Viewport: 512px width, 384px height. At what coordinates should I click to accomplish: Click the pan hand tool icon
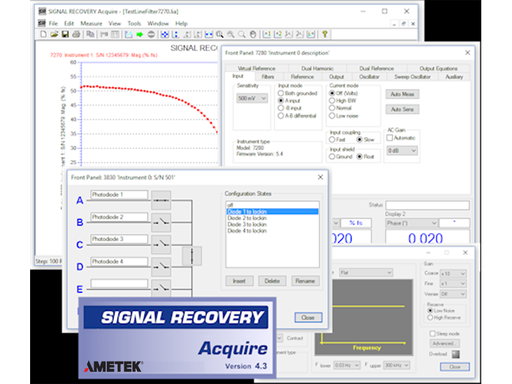coord(253,34)
